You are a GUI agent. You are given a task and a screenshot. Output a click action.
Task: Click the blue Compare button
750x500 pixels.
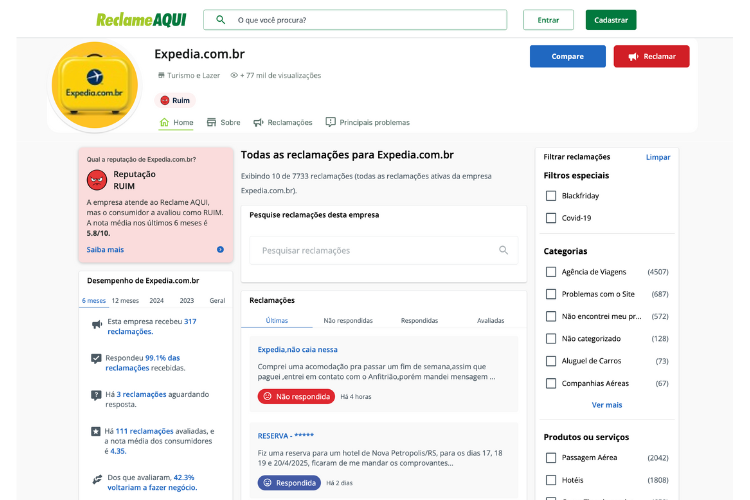567,56
